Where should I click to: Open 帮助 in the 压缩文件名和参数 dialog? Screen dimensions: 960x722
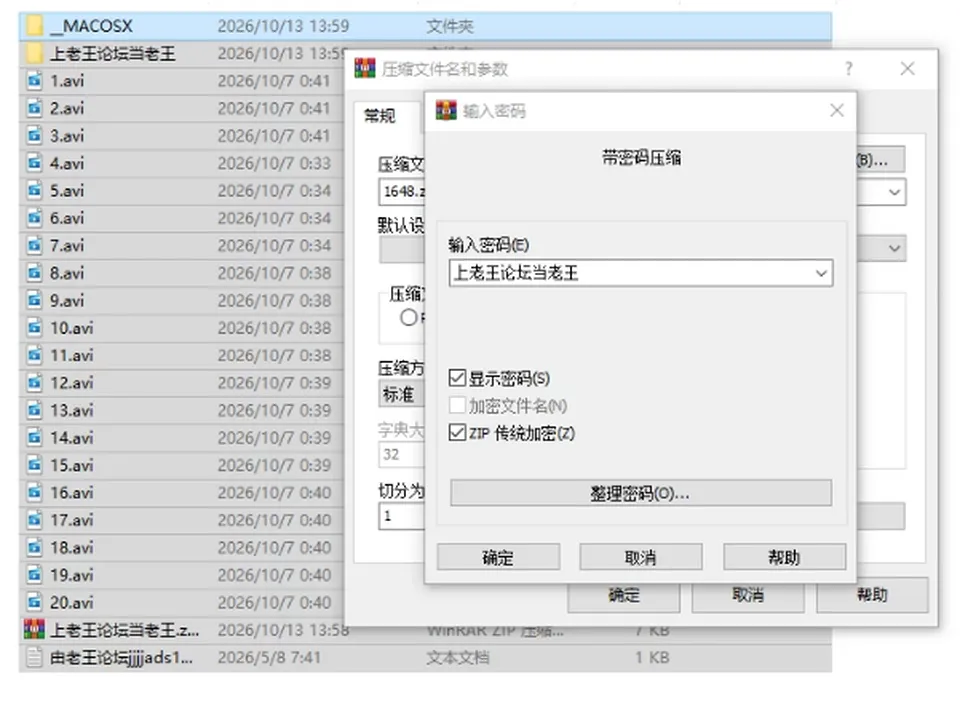pyautogui.click(x=872, y=595)
